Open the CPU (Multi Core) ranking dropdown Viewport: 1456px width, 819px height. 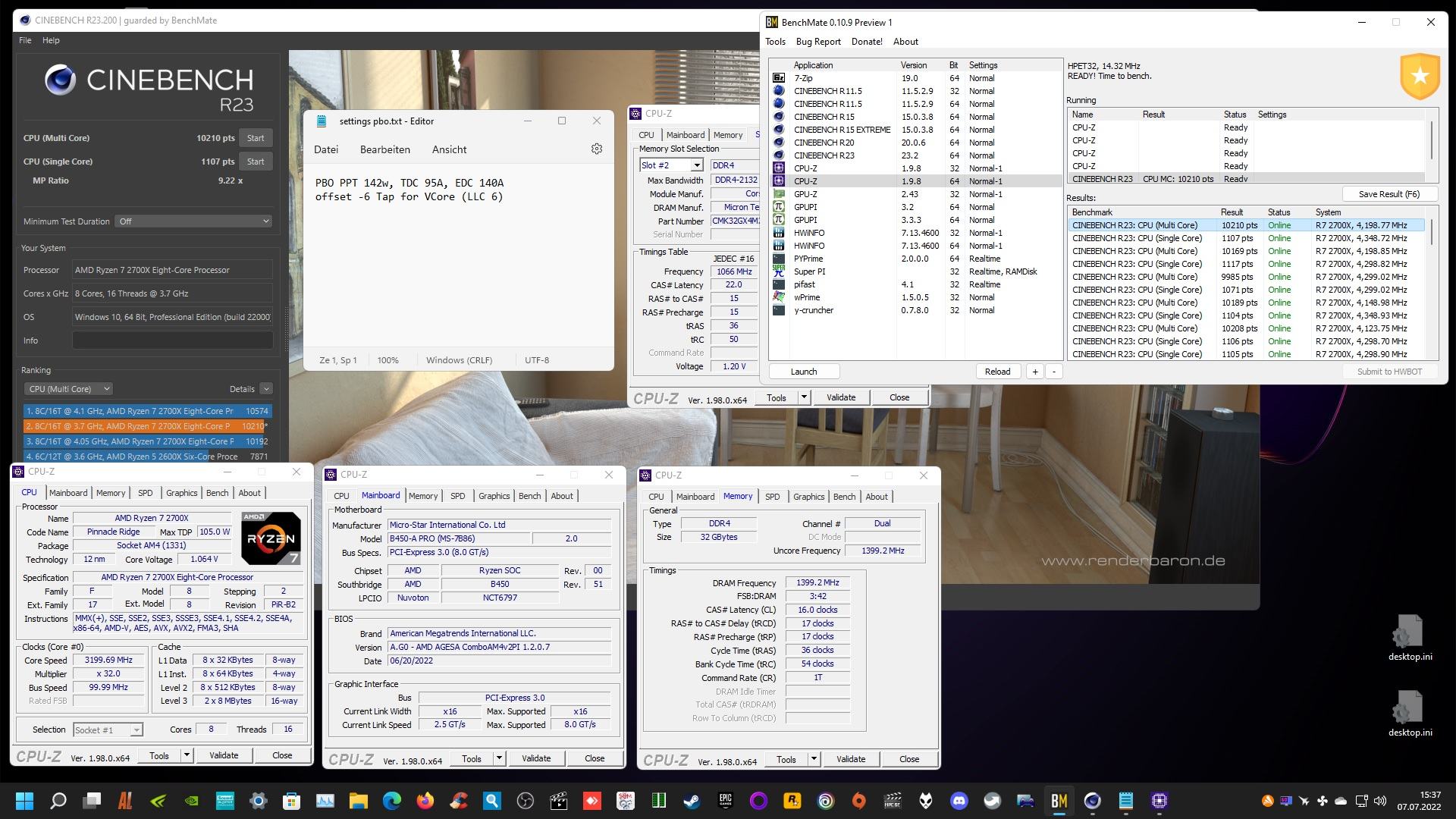point(68,389)
